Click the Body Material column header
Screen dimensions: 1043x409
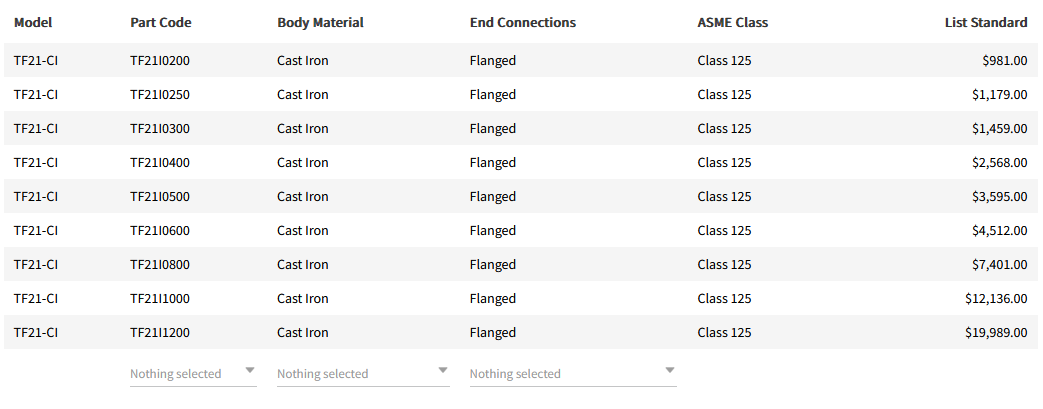click(320, 22)
